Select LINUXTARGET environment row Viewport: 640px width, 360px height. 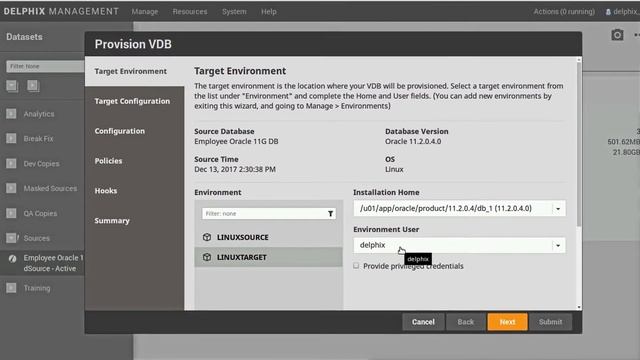pyautogui.click(x=269, y=257)
